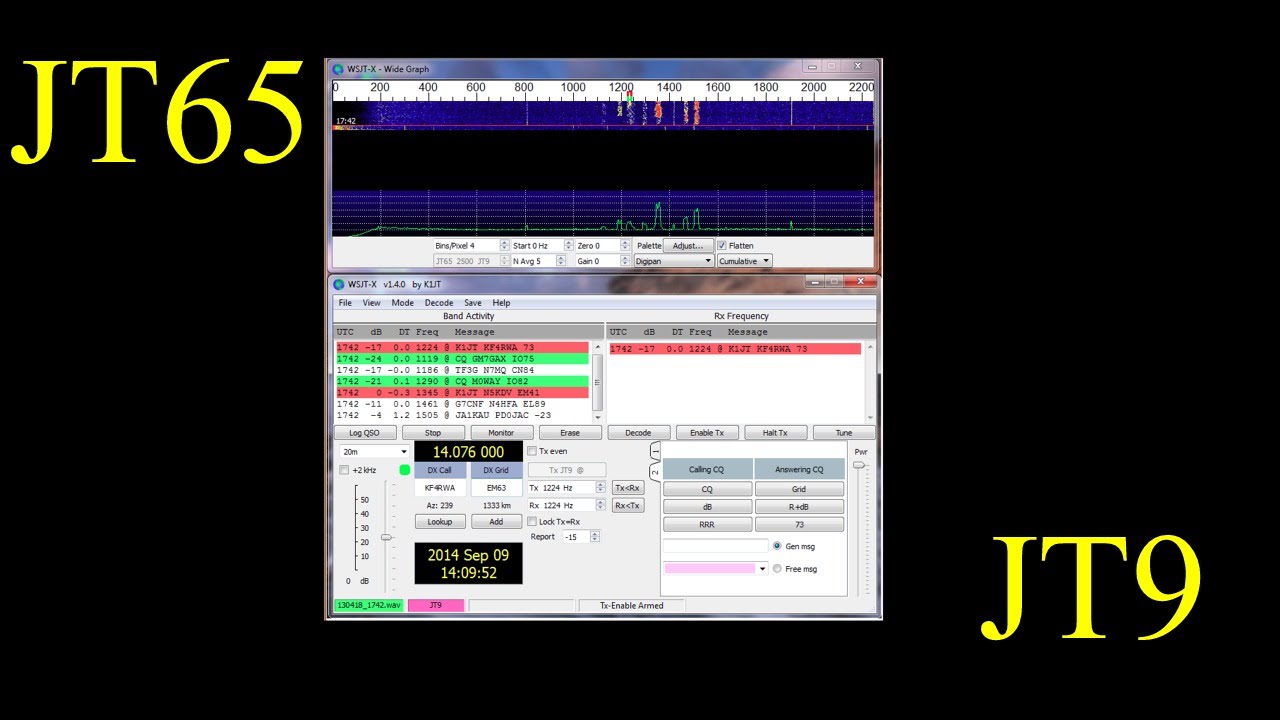Select the CQ GM7GAX IO75 decode line
The image size is (1280, 720).
pos(462,359)
